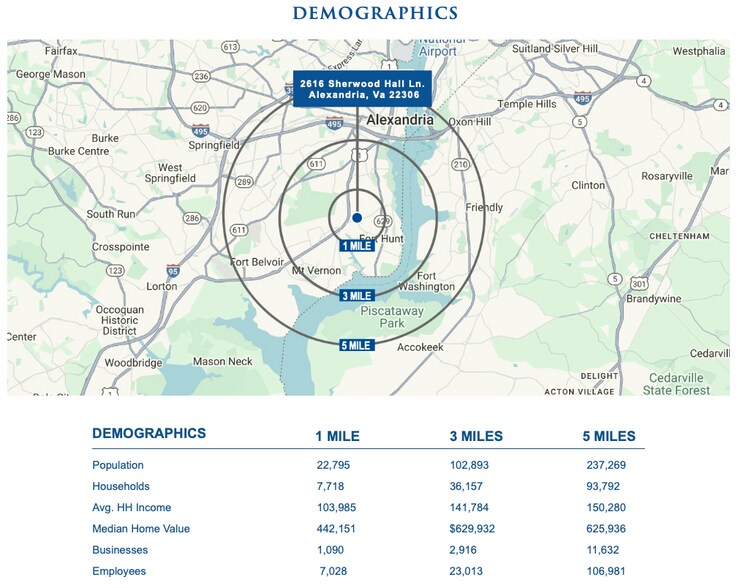The width and height of the screenshot is (743, 588).
Task: Select the 5 MILES column header
Action: coord(609,436)
